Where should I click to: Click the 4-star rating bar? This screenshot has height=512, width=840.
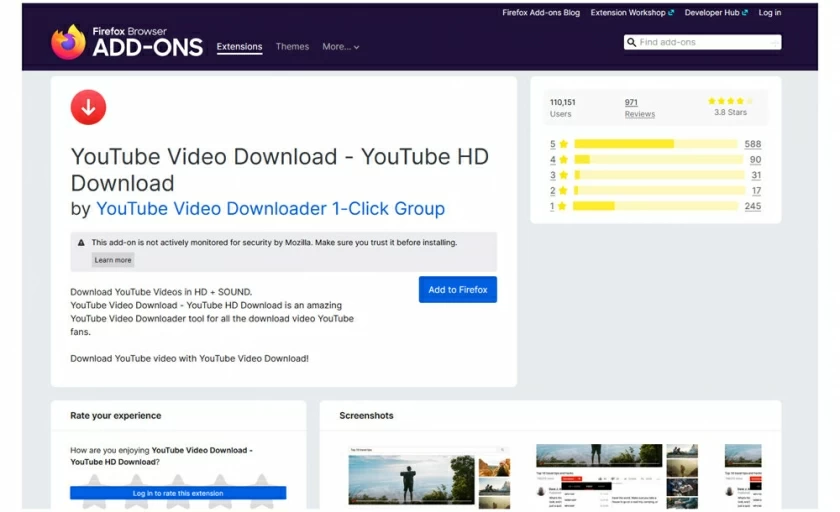(x=659, y=159)
